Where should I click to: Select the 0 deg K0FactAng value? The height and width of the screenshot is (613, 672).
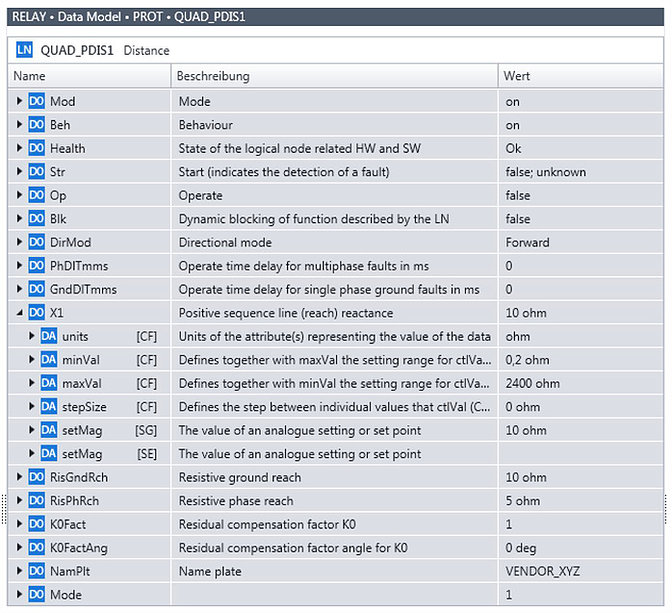point(521,548)
